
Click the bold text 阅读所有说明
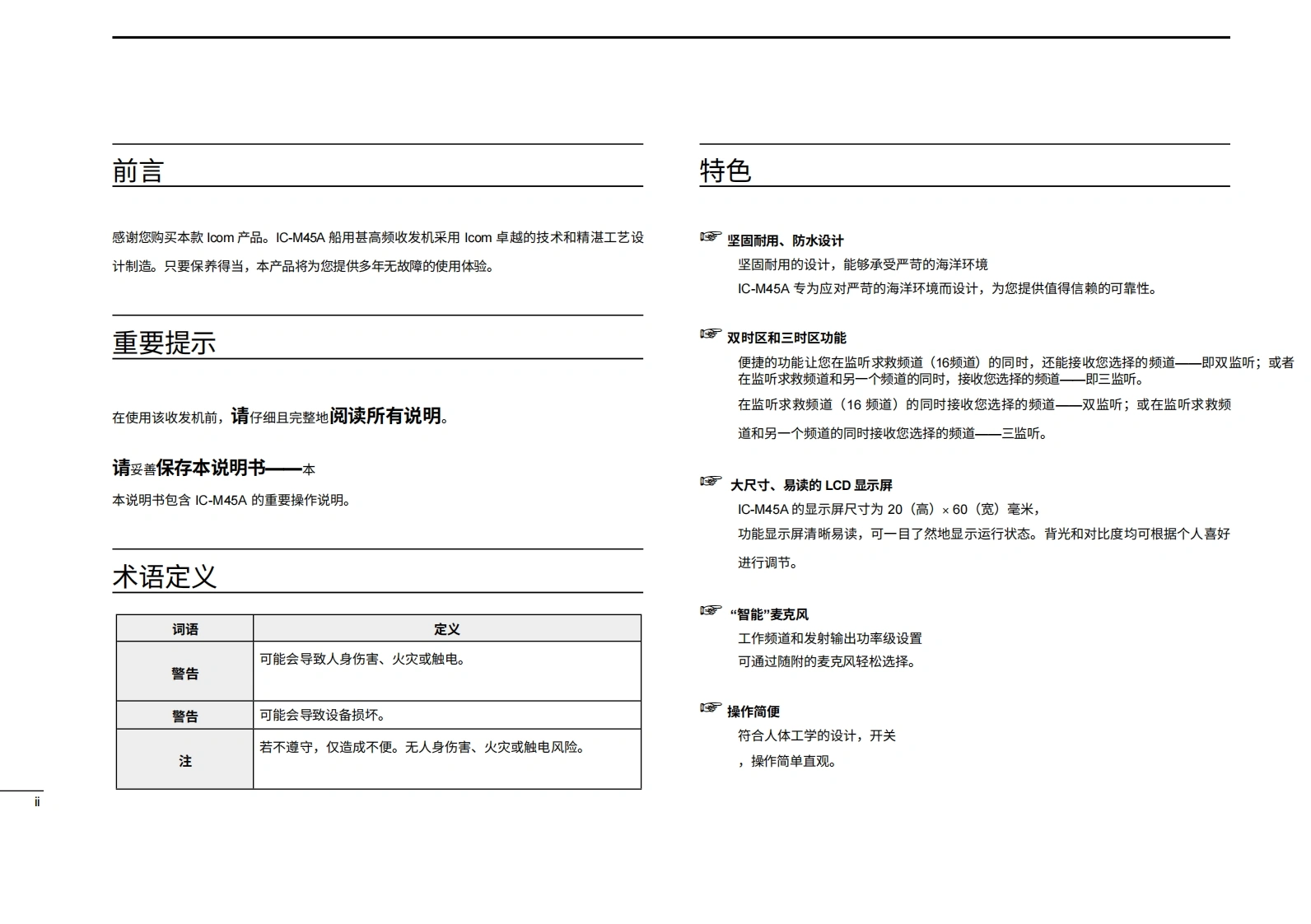(x=385, y=416)
